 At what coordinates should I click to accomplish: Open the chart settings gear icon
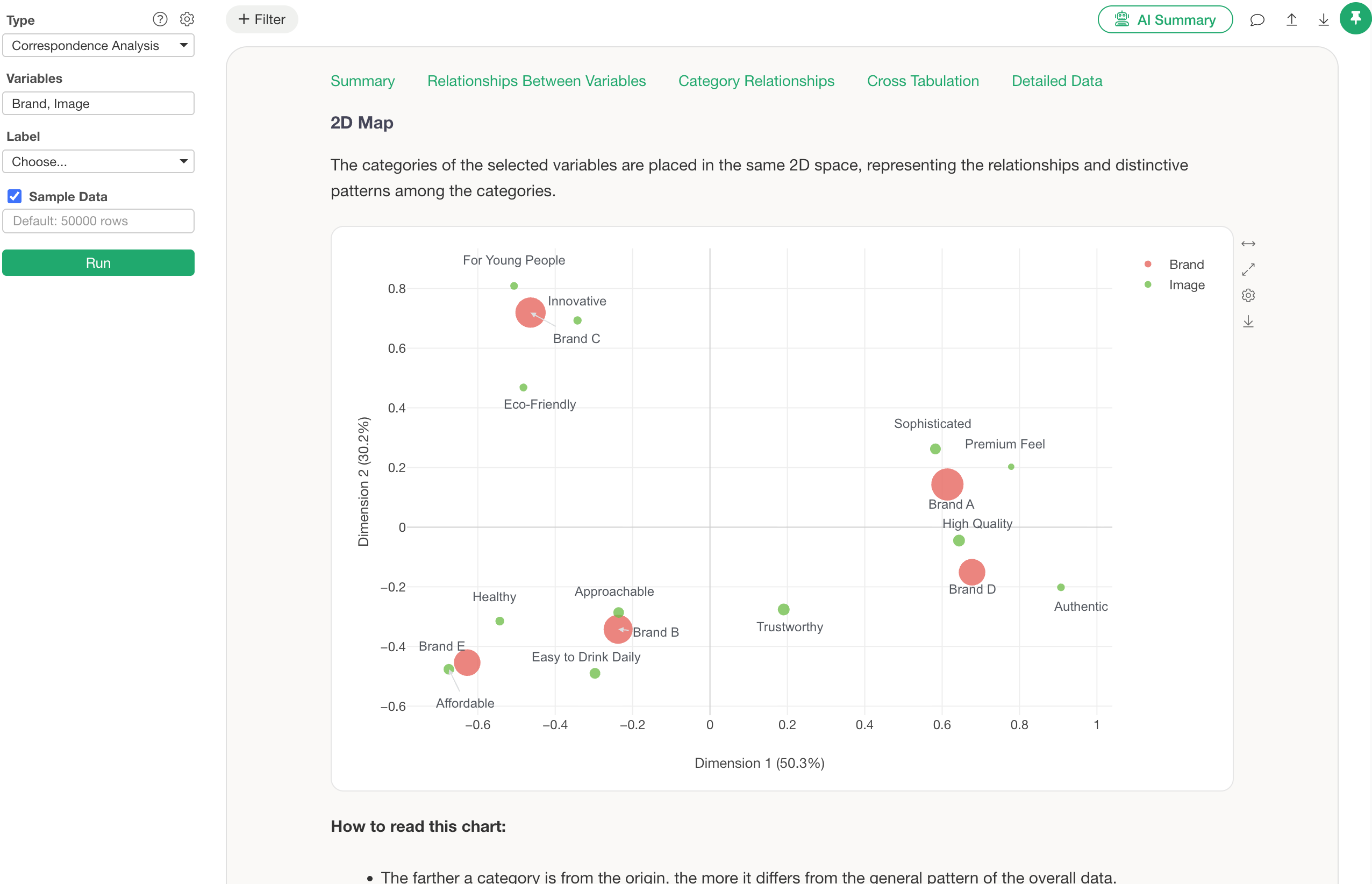[x=1248, y=295]
